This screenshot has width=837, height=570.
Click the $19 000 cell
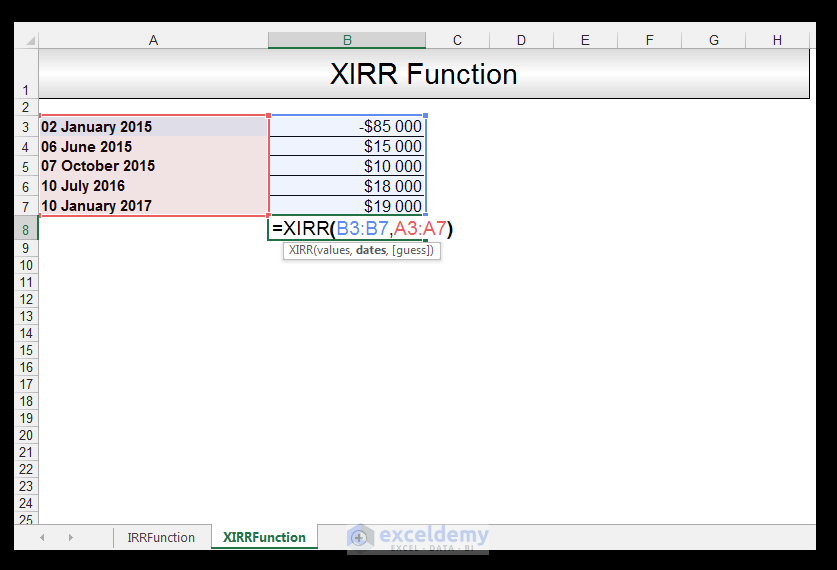coord(347,205)
